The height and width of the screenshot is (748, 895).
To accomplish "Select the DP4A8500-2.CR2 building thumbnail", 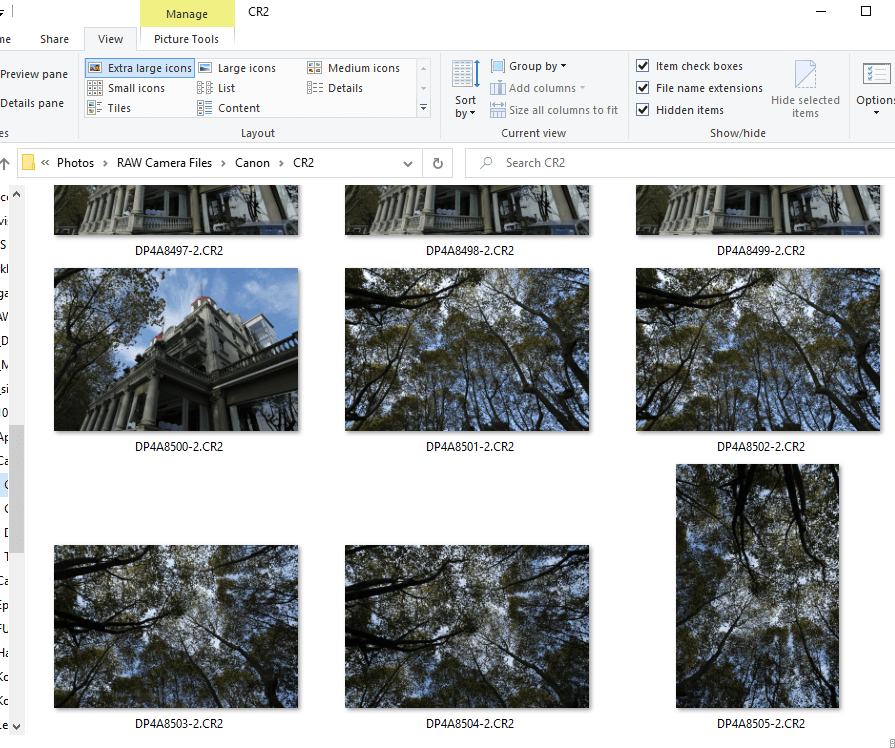I will [x=176, y=349].
